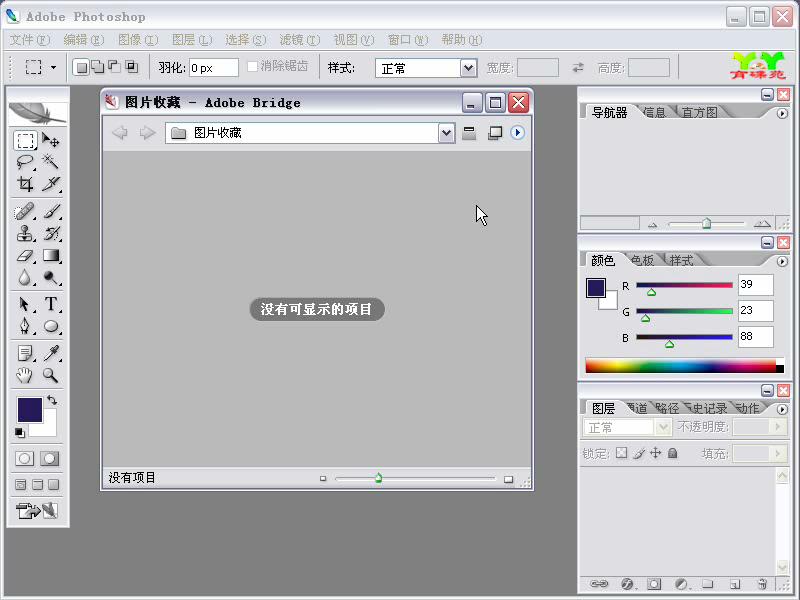
Task: Select the Lasso tool
Action: 25,162
